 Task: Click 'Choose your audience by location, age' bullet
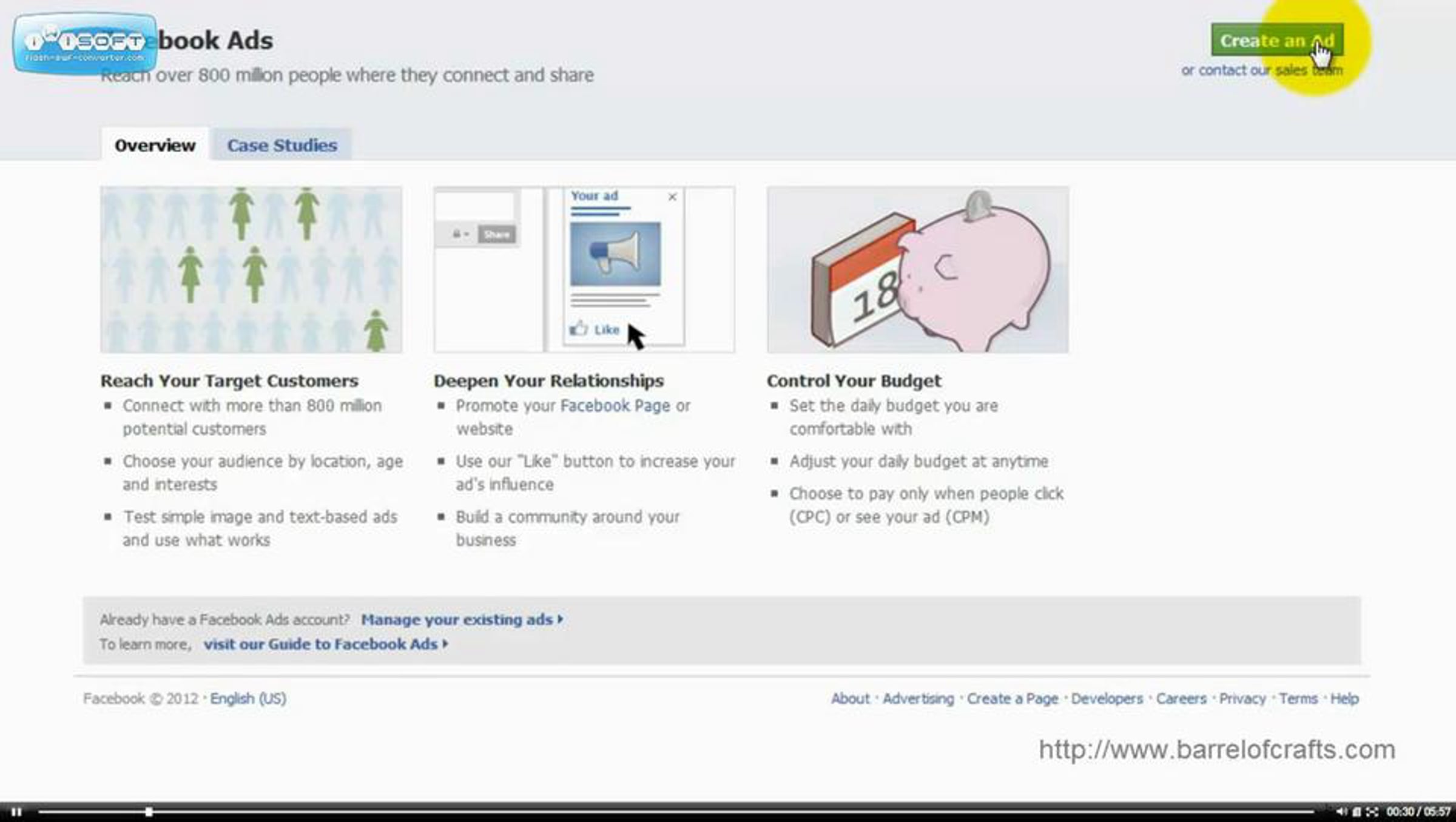[x=263, y=473]
